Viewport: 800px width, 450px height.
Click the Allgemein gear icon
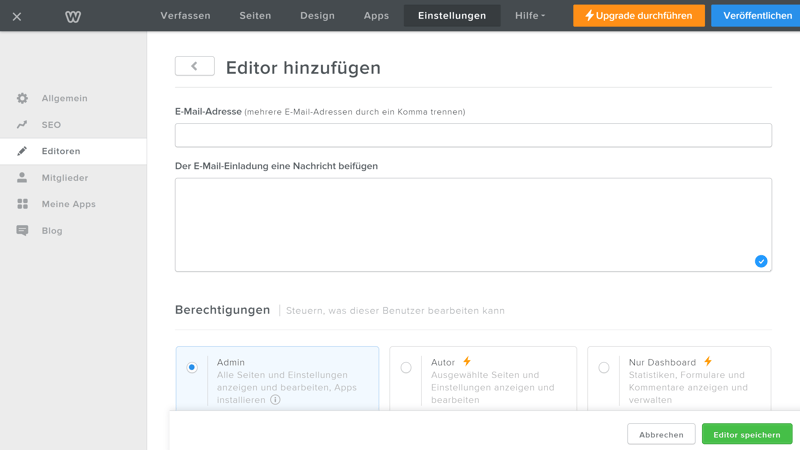point(22,98)
